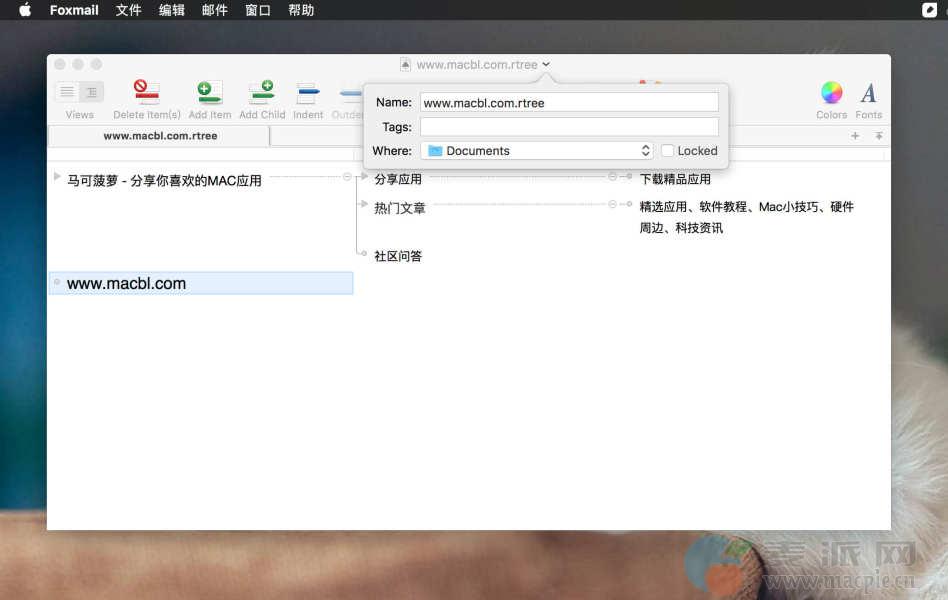Click the Delete Item(s) toolbar icon
Screen dimensions: 948x600
pyautogui.click(x=147, y=93)
